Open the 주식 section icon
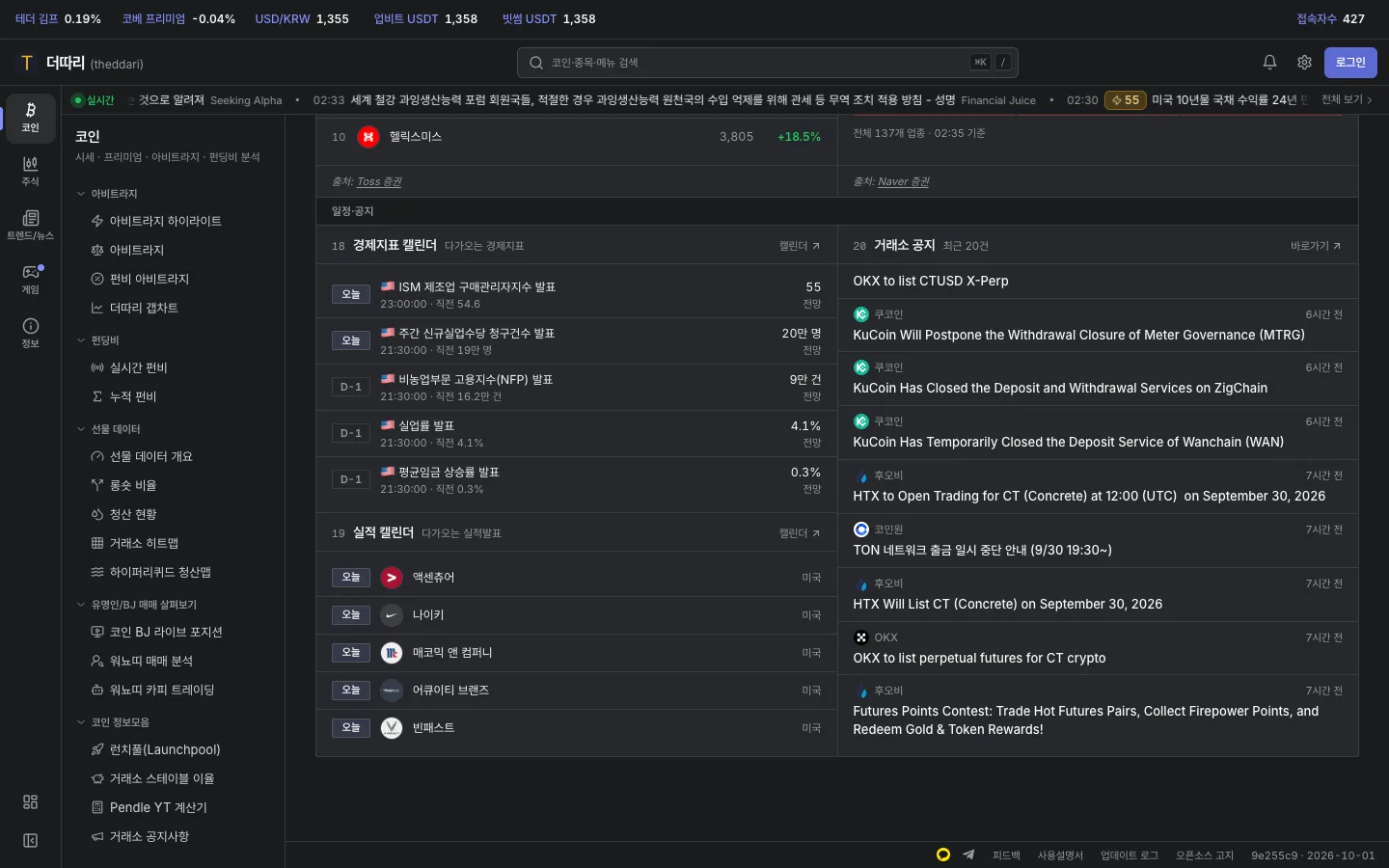This screenshot has width=1389, height=868. [x=30, y=172]
